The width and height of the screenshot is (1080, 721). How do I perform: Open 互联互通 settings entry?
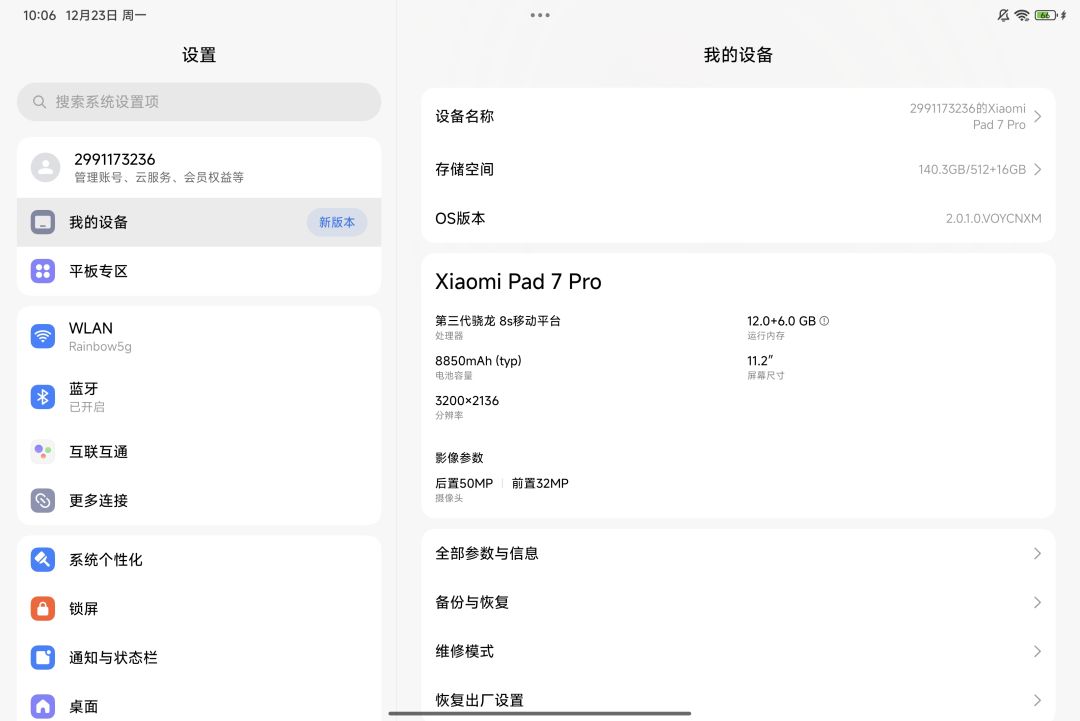(x=199, y=452)
